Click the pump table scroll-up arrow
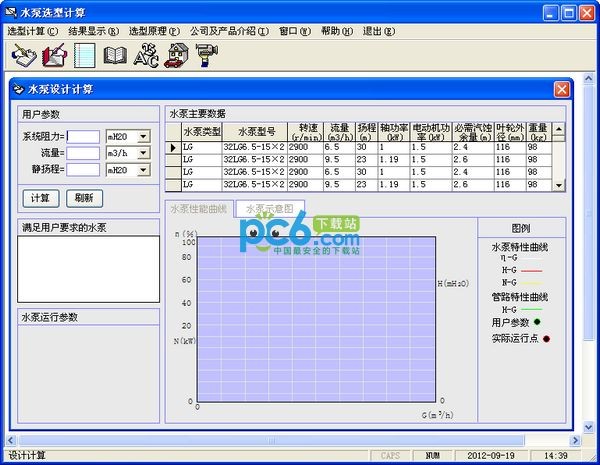 click(559, 129)
